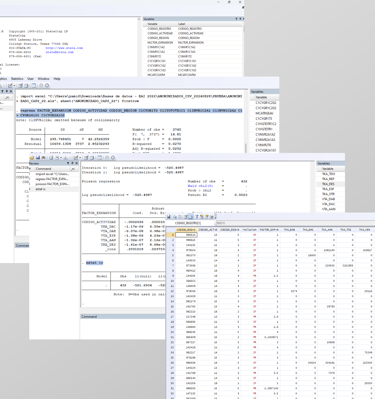
Task: Select TKA_DES in front Variables panel
Action: [x=328, y=184]
